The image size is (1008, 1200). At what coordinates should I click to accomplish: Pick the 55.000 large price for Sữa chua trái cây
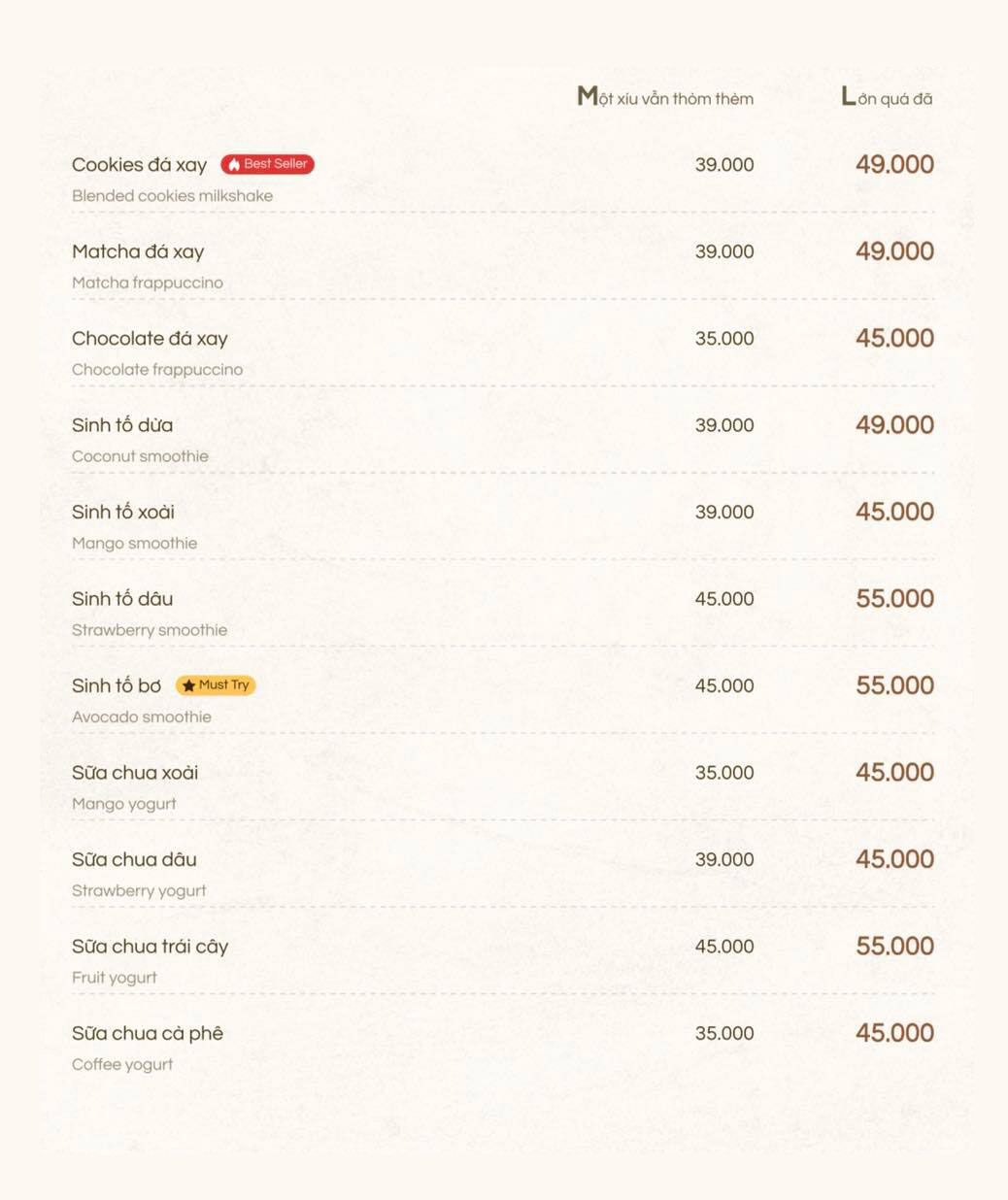pos(894,947)
